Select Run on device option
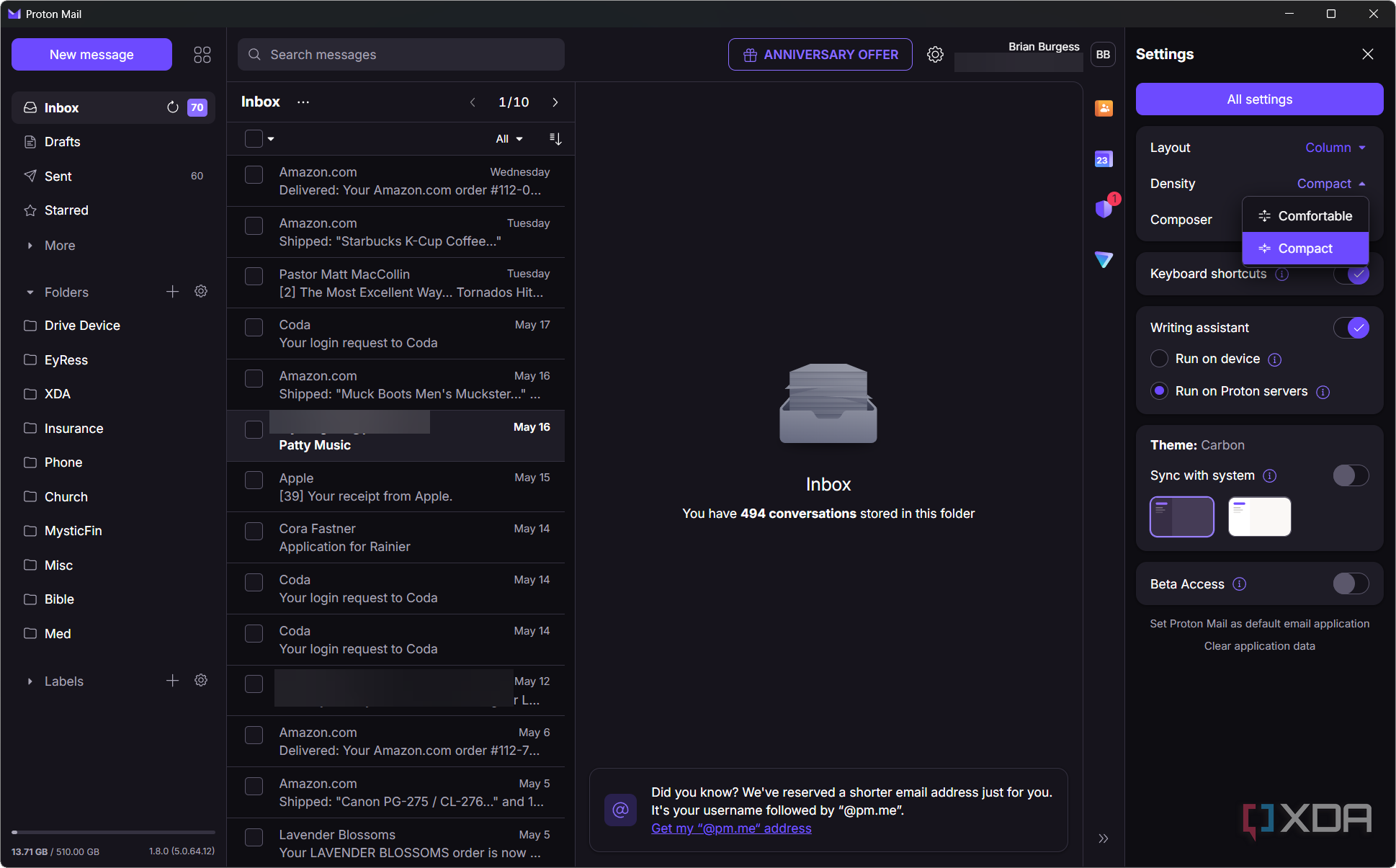Viewport: 1396px width, 868px height. point(1159,359)
